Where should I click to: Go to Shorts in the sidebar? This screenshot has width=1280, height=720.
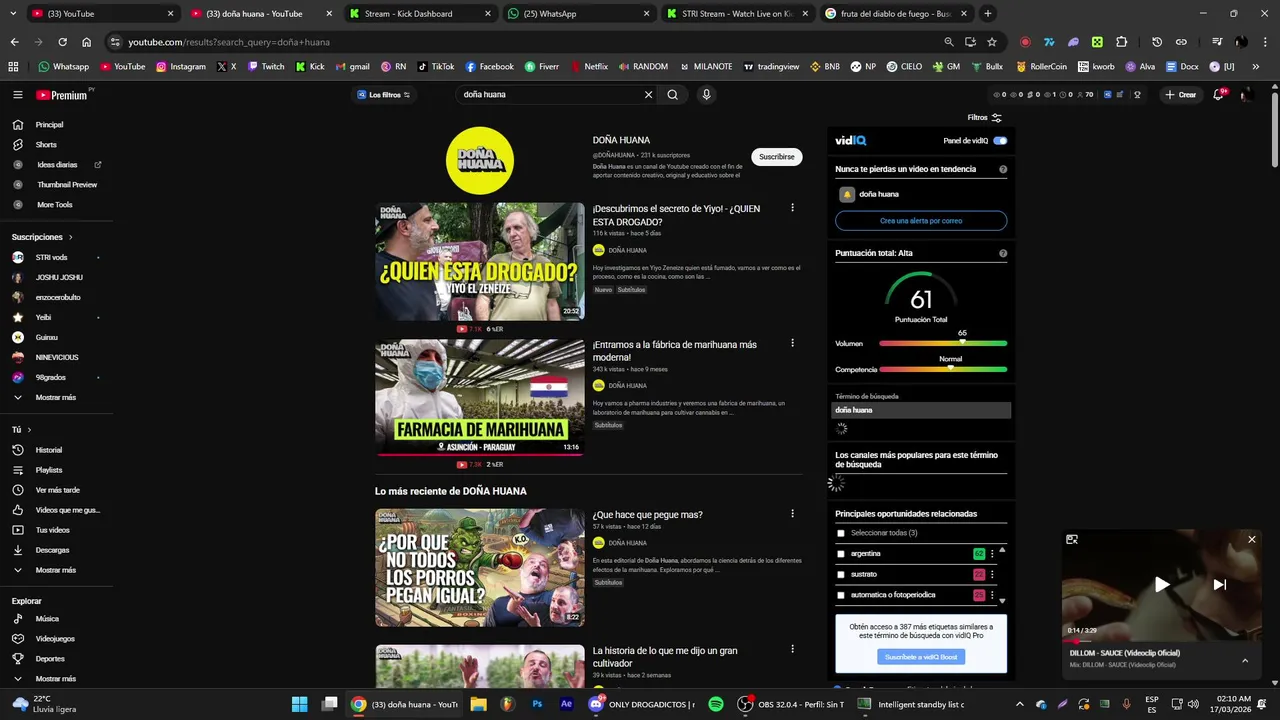click(x=46, y=145)
